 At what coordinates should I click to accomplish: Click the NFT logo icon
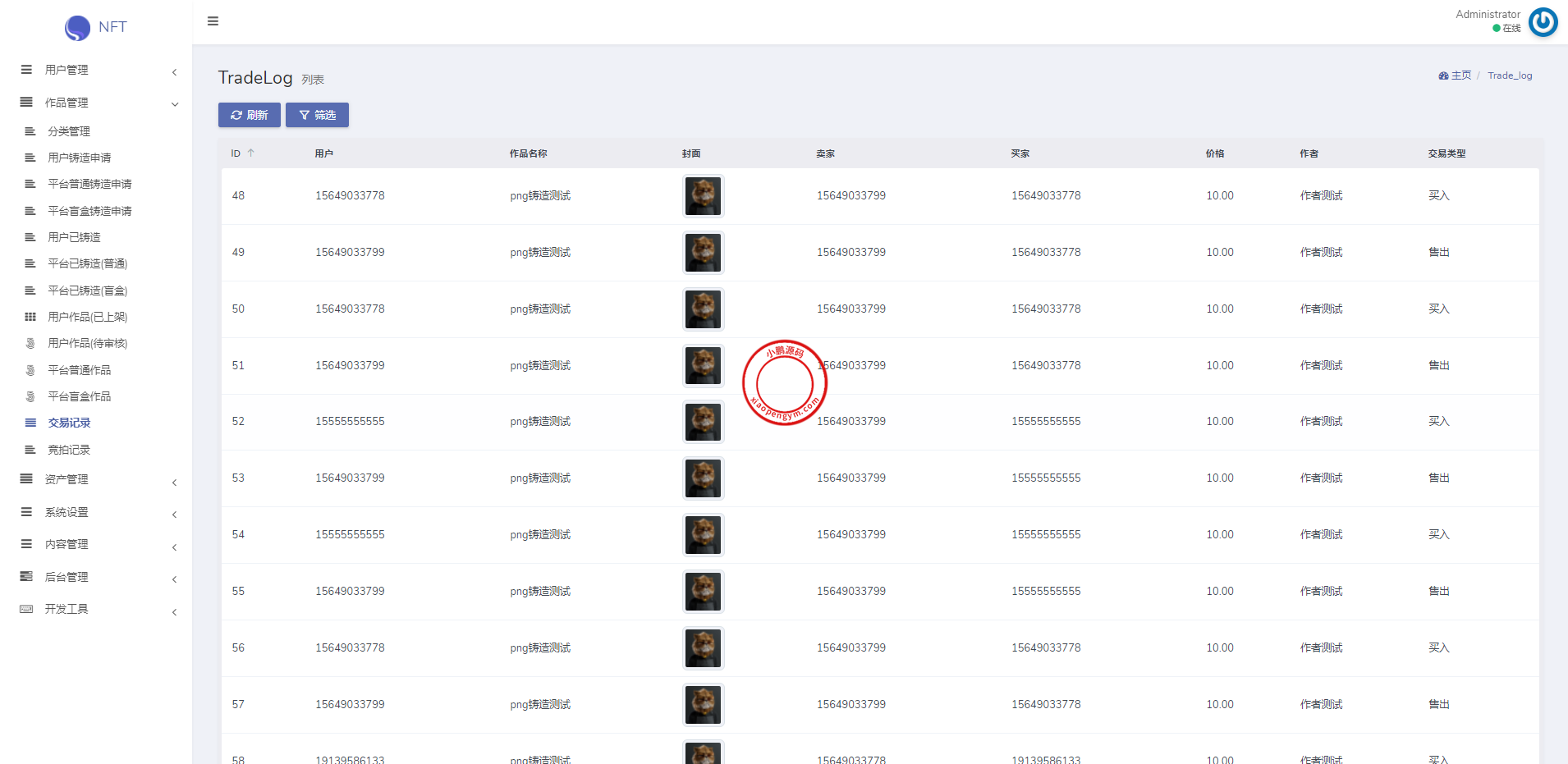(x=77, y=28)
